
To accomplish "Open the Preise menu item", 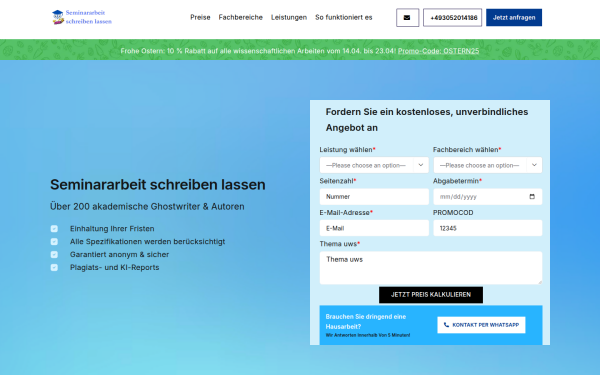I will coord(200,17).
